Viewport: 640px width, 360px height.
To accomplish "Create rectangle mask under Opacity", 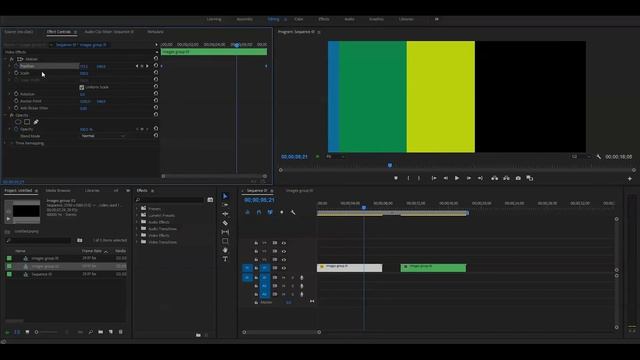I will pyautogui.click(x=27, y=122).
